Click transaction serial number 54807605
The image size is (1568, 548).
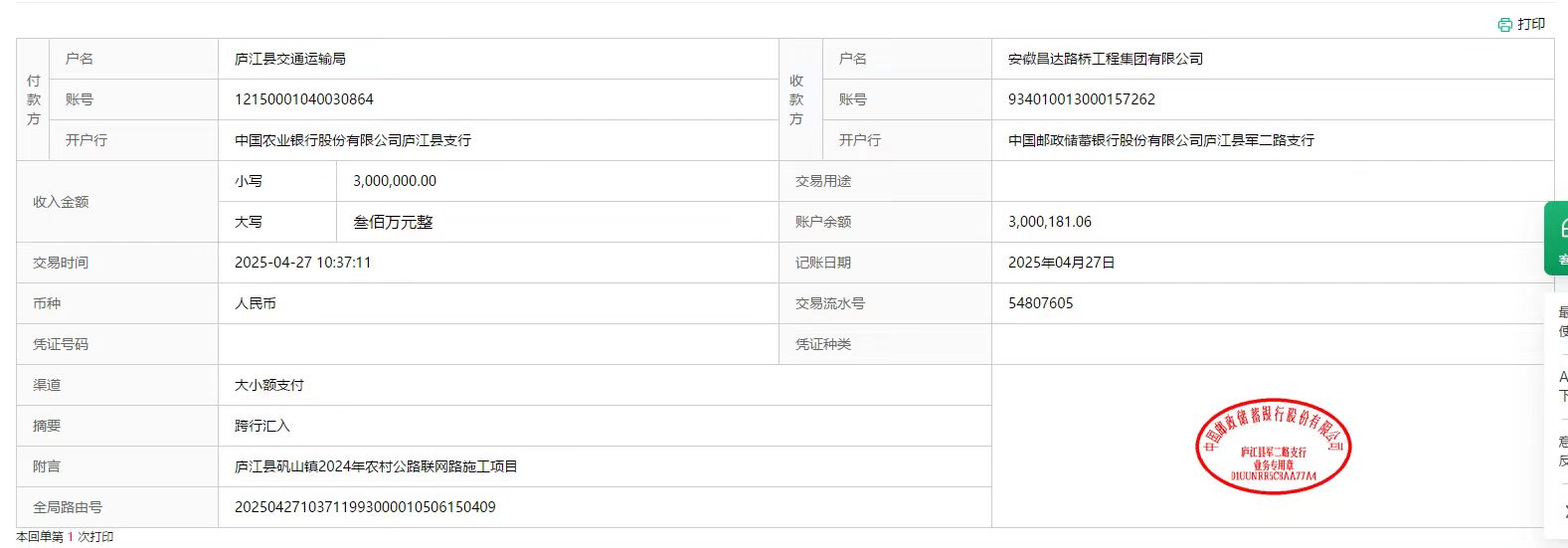[1040, 303]
